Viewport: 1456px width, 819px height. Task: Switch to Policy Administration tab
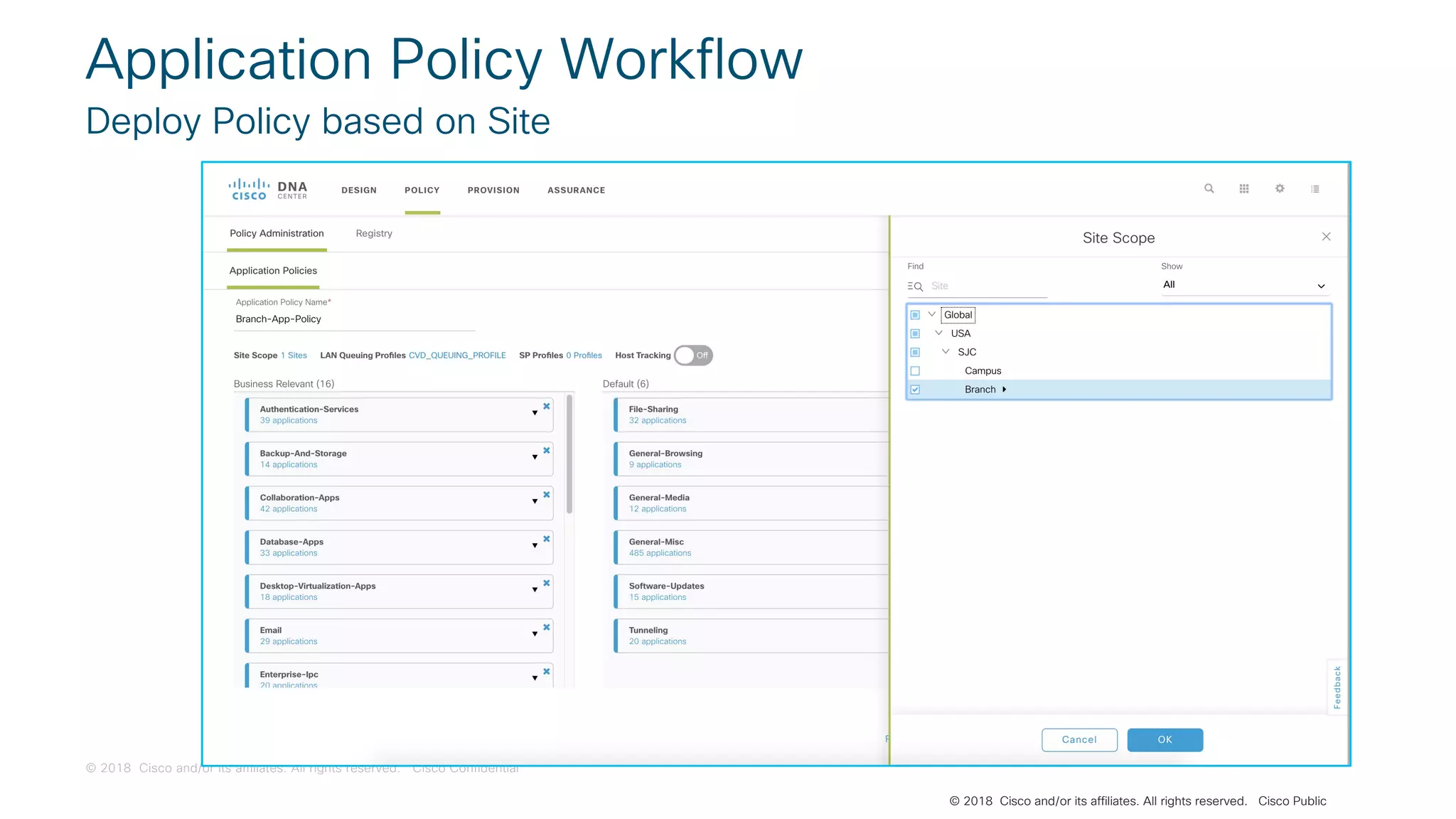click(277, 234)
